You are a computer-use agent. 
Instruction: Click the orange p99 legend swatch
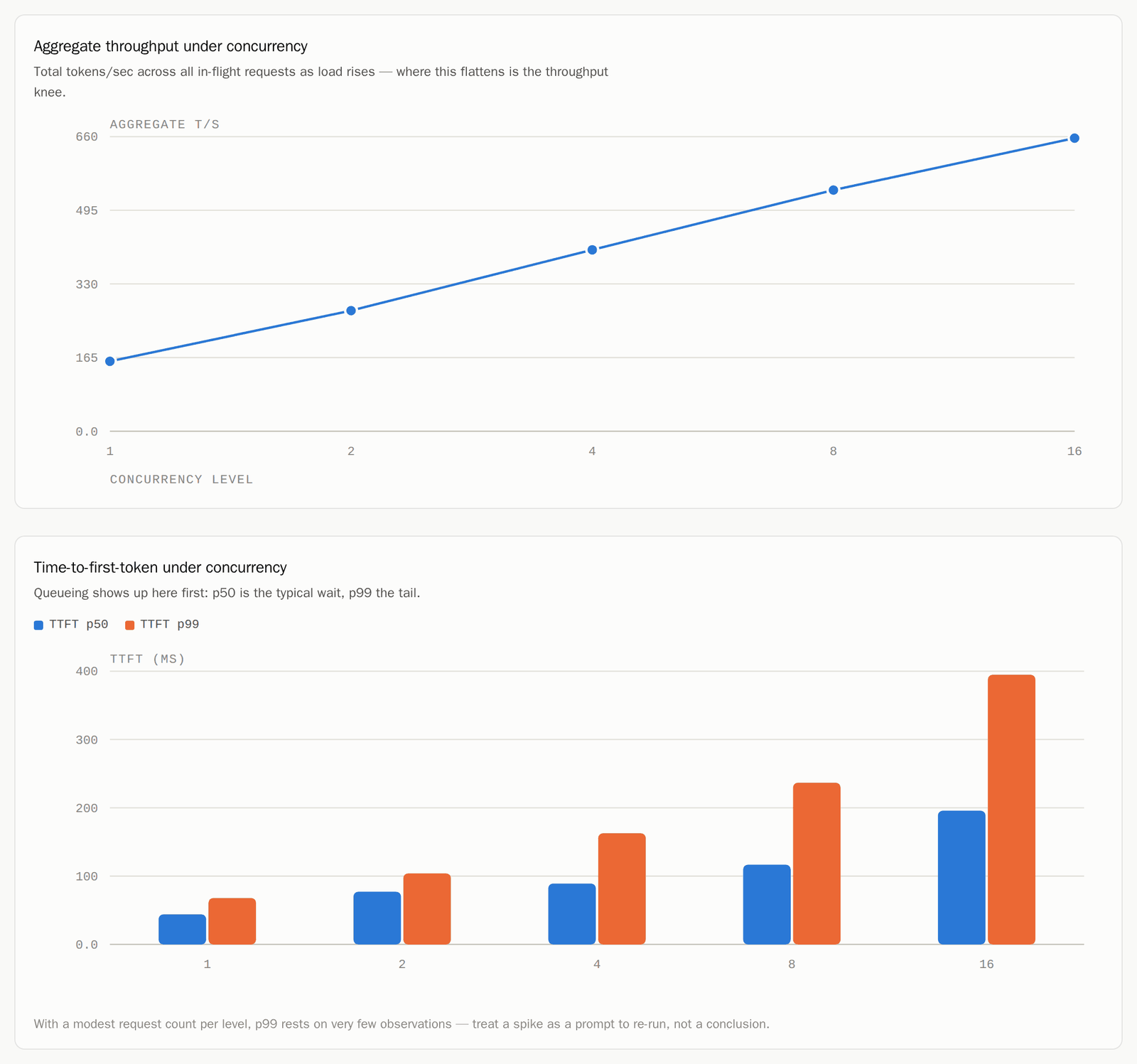tap(129, 625)
